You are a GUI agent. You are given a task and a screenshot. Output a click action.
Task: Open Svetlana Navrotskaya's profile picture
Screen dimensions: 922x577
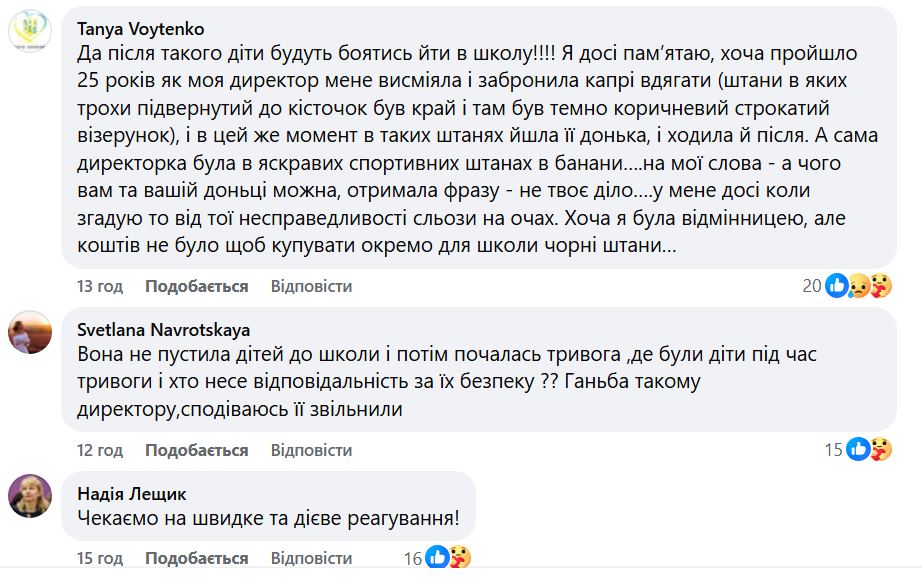(x=30, y=332)
